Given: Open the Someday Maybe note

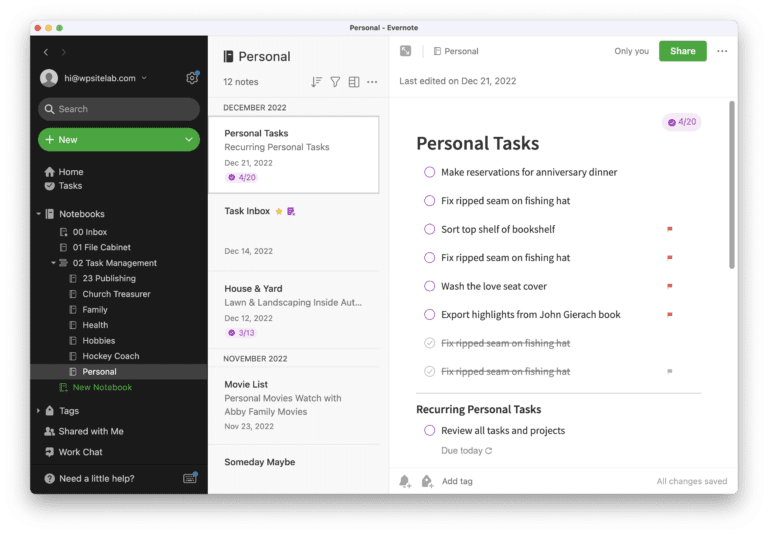Looking at the screenshot, I should point(294,469).
